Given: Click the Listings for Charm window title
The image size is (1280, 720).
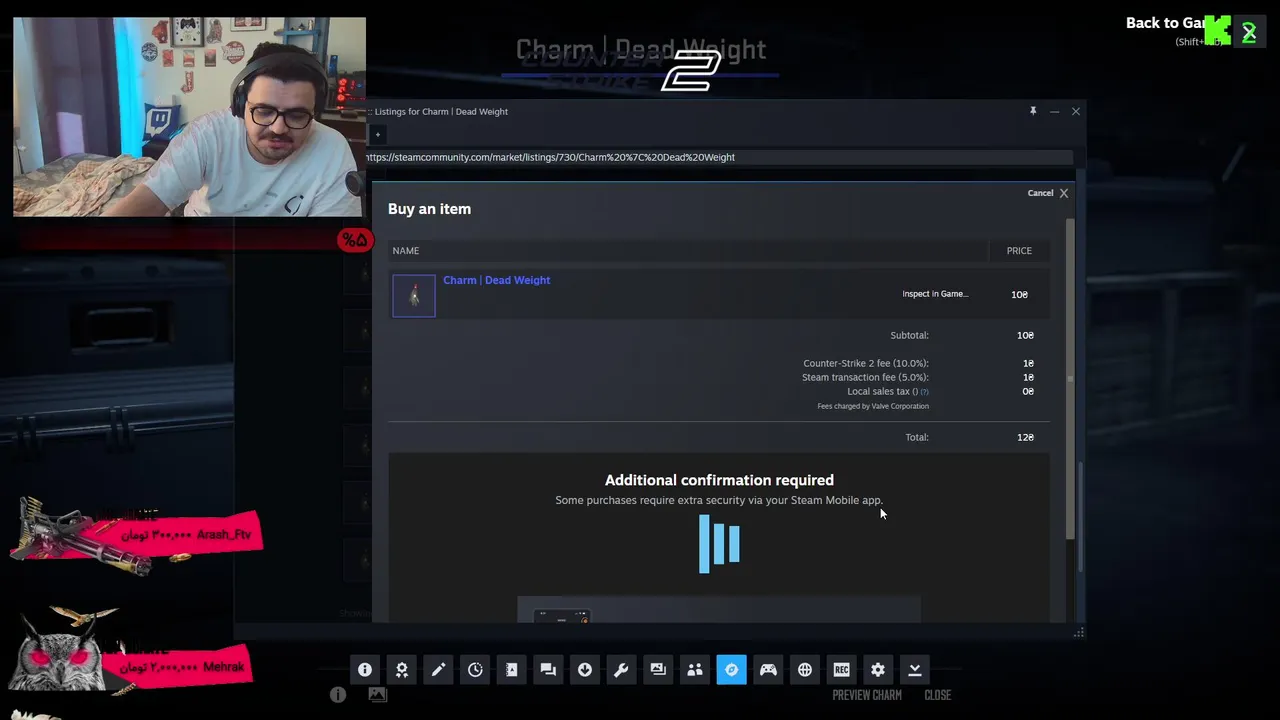Looking at the screenshot, I should click(x=441, y=111).
